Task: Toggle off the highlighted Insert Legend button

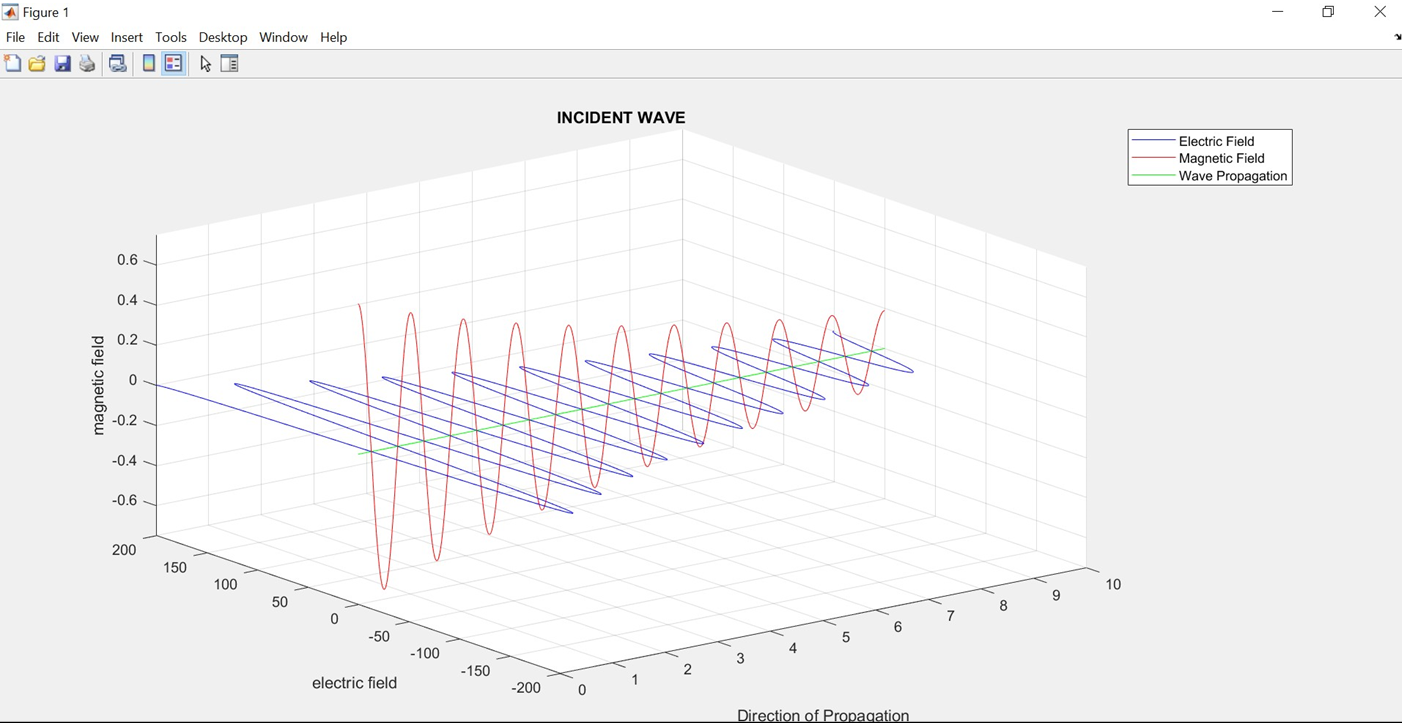Action: (x=174, y=63)
